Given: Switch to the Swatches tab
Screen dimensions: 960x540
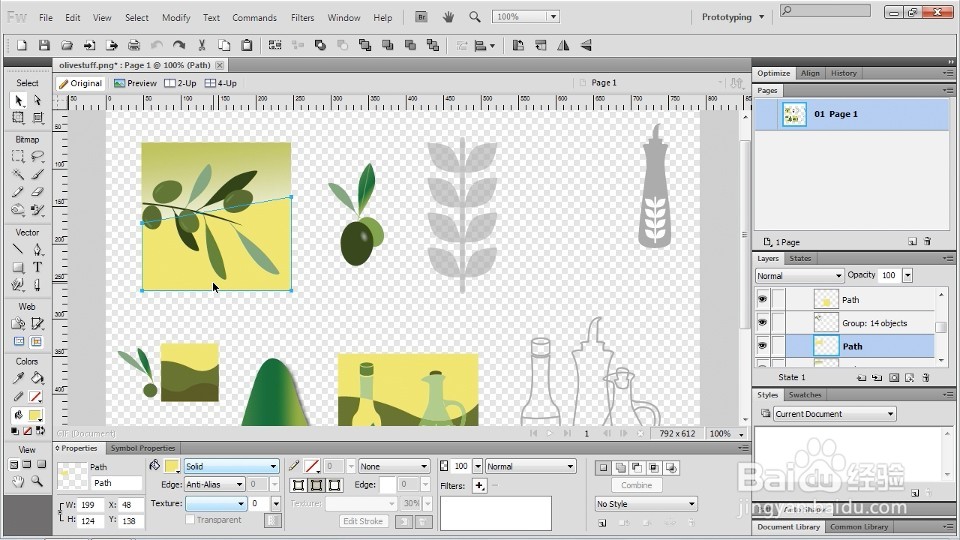Looking at the screenshot, I should pyautogui.click(x=804, y=395).
